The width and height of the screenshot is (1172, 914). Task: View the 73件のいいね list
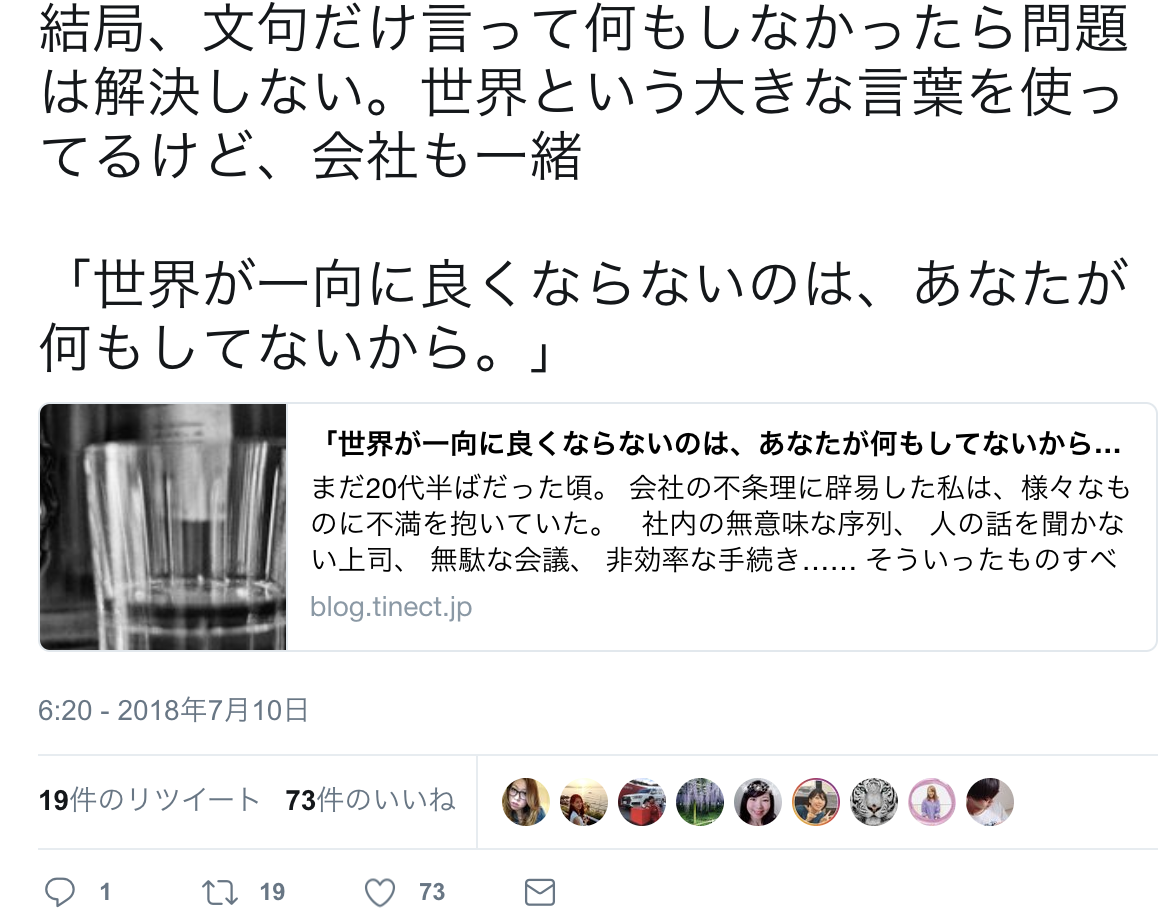pos(370,800)
